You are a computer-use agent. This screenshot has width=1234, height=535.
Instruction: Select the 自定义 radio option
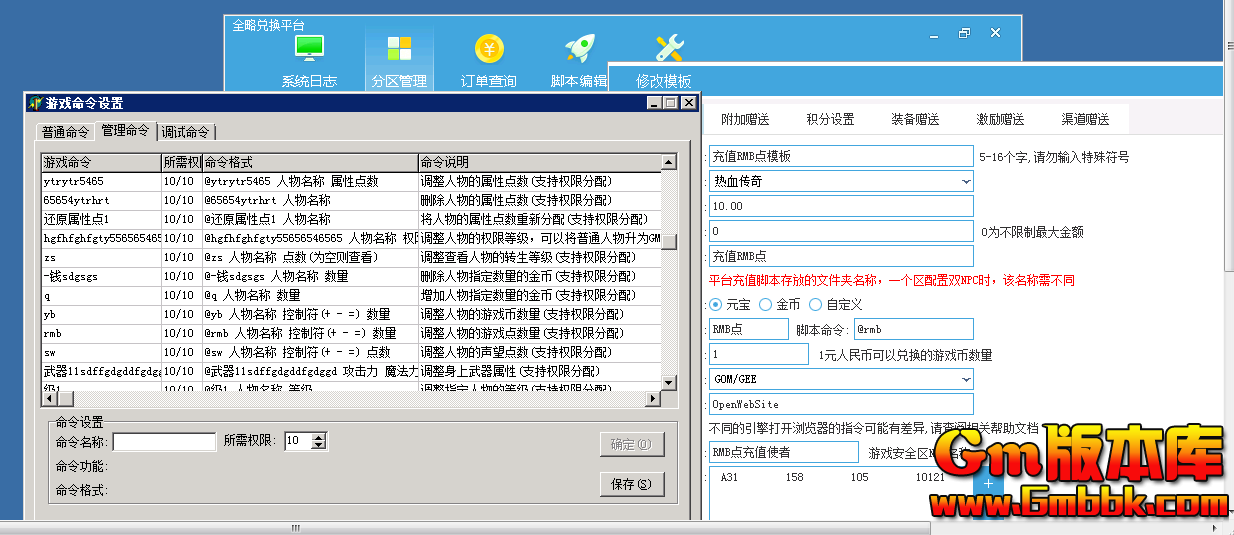tap(816, 304)
